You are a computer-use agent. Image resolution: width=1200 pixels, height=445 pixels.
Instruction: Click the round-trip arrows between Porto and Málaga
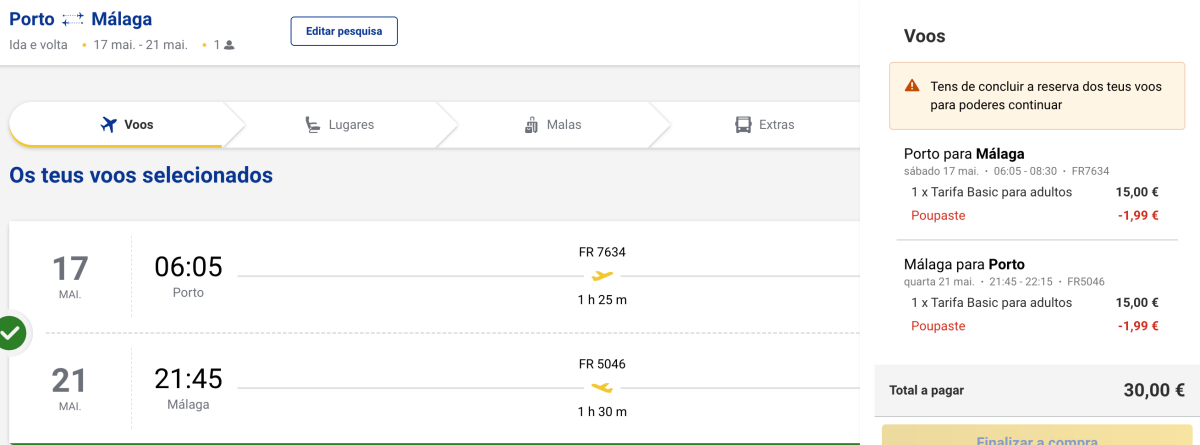73,20
